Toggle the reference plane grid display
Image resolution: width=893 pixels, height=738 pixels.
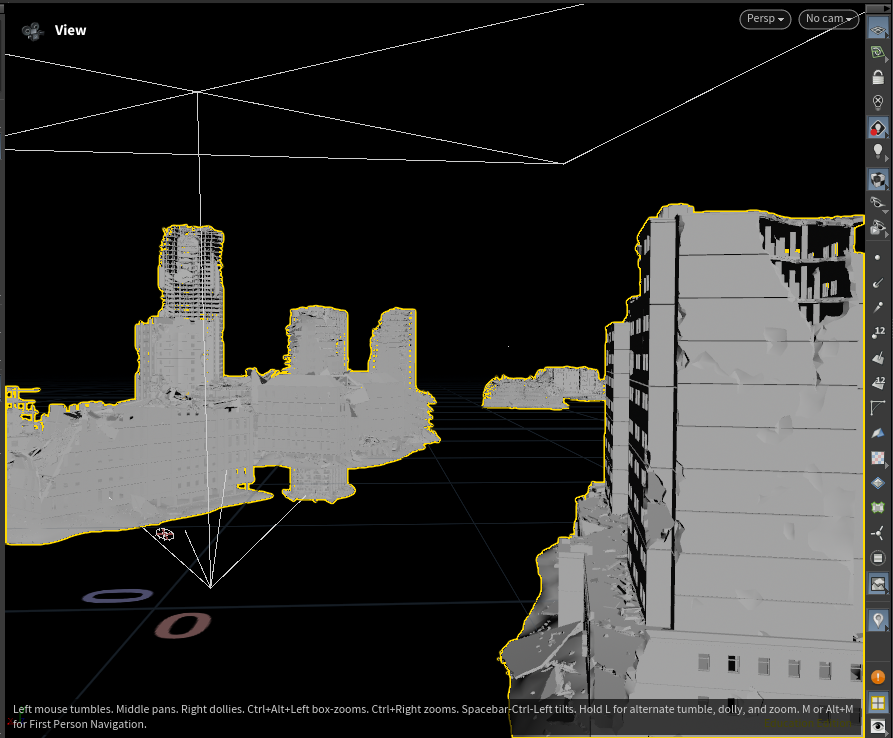pyautogui.click(x=878, y=28)
